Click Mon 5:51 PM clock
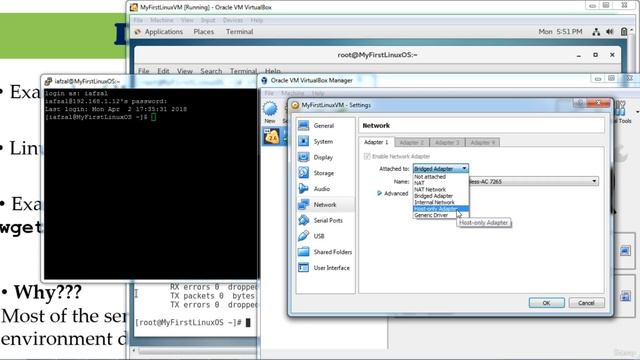The height and width of the screenshot is (360, 640). 560,32
